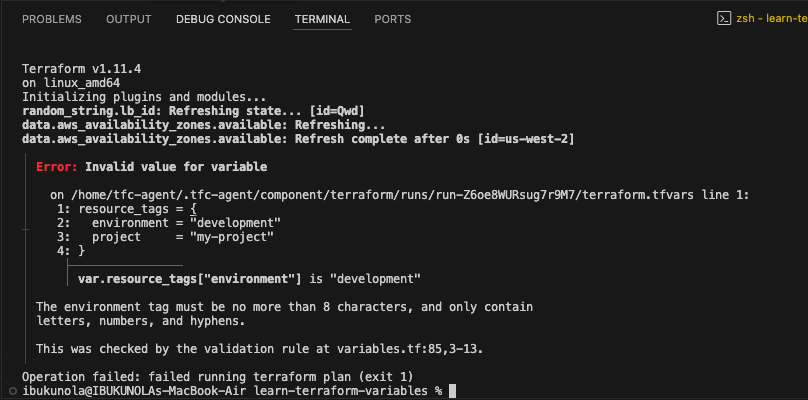Switch to the PROBLEMS tab
The image size is (808, 400).
pos(52,20)
